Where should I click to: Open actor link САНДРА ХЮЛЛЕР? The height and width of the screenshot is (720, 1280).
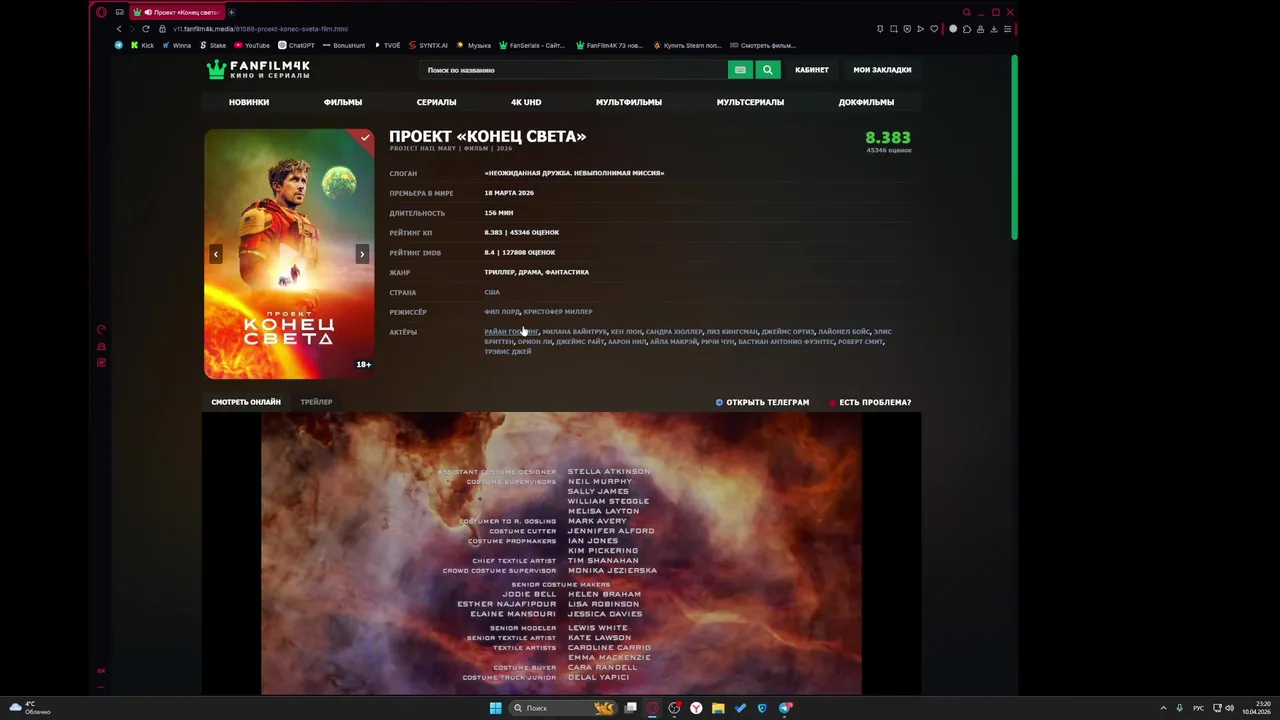coord(674,332)
